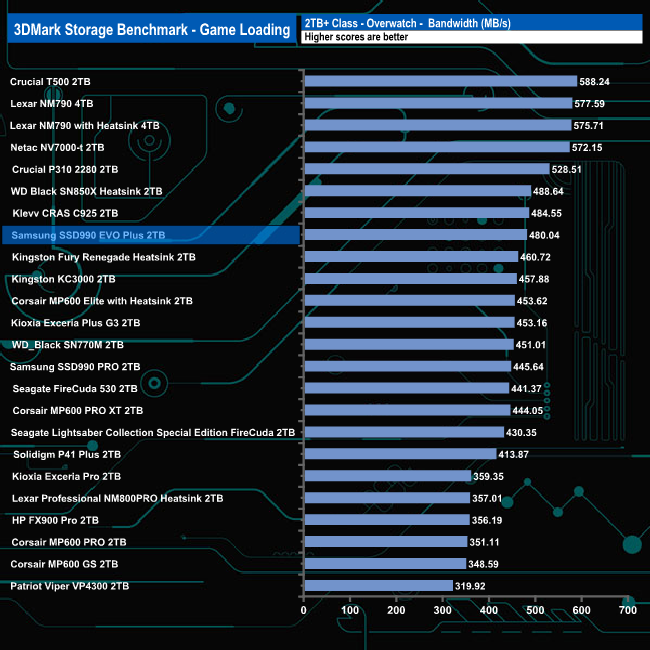The image size is (650, 650).
Task: Click the x-axis label 700
Action: click(628, 611)
